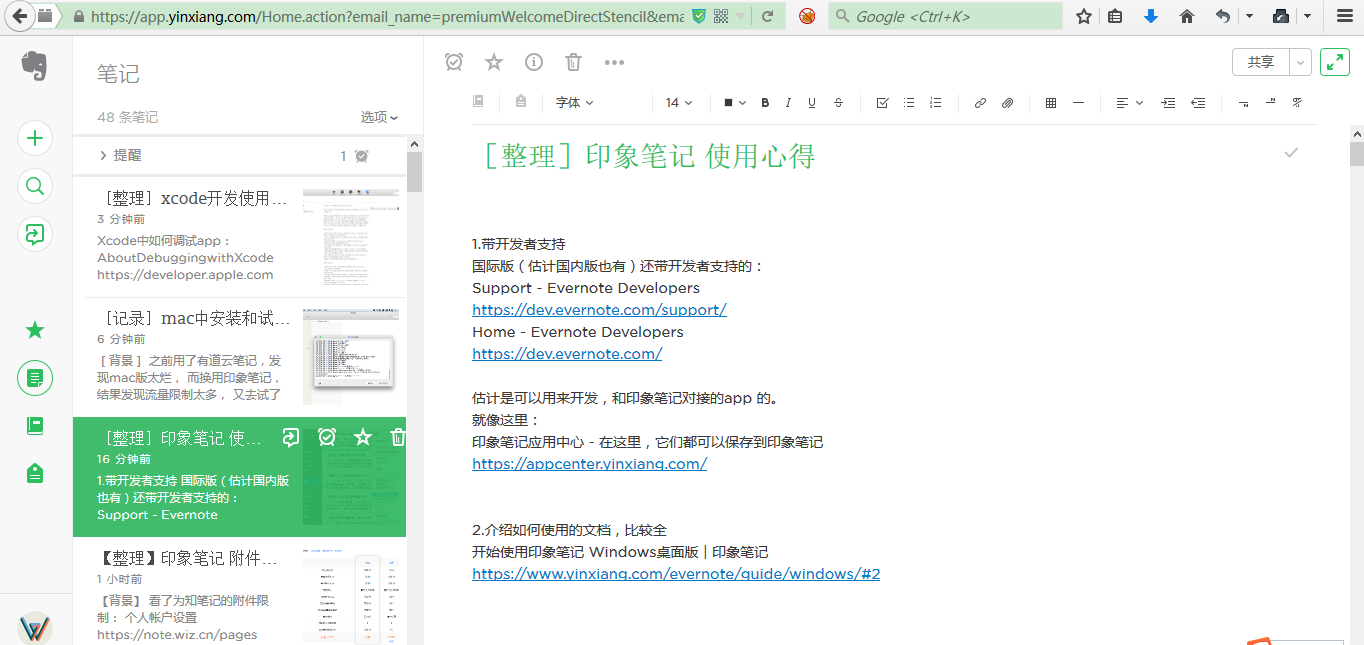Share selected 印象笔记 note via row icon

click(x=291, y=437)
